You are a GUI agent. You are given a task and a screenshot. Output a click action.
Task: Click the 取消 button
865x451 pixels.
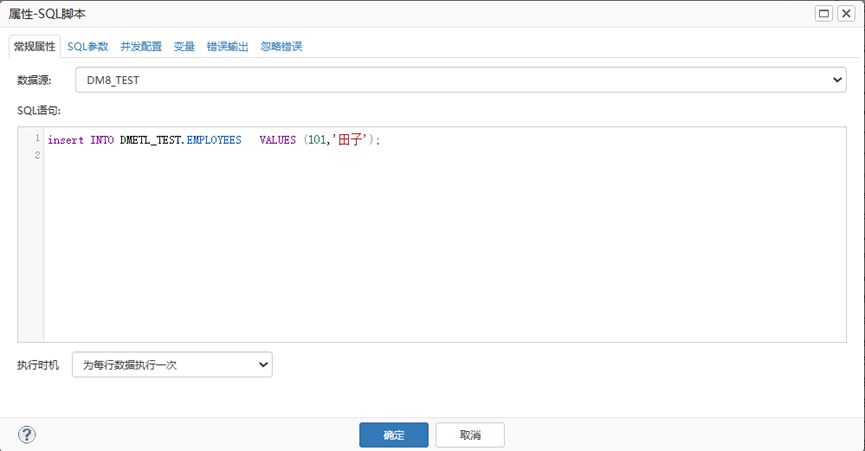pyautogui.click(x=470, y=435)
